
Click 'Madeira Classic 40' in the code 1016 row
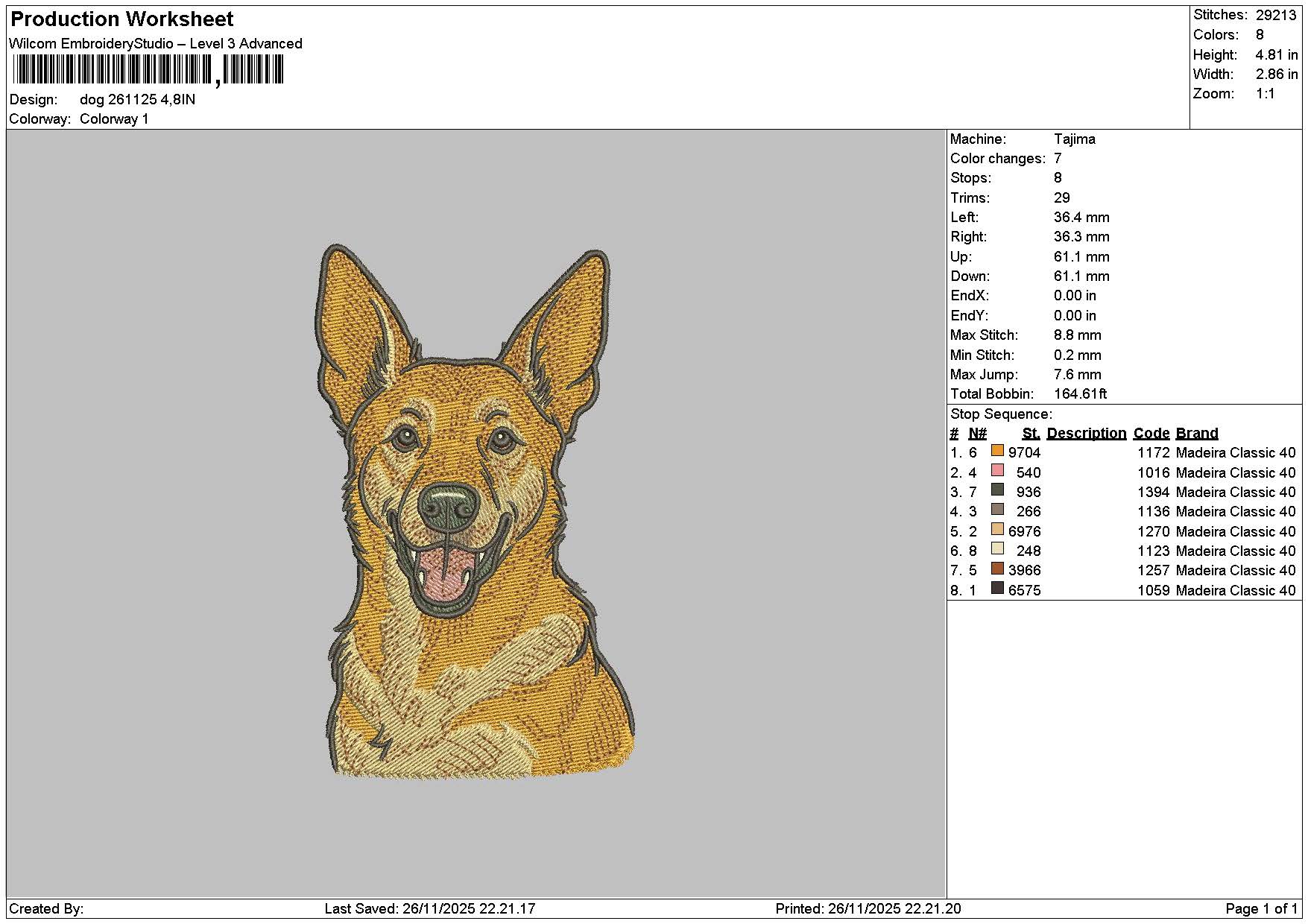pyautogui.click(x=1236, y=472)
